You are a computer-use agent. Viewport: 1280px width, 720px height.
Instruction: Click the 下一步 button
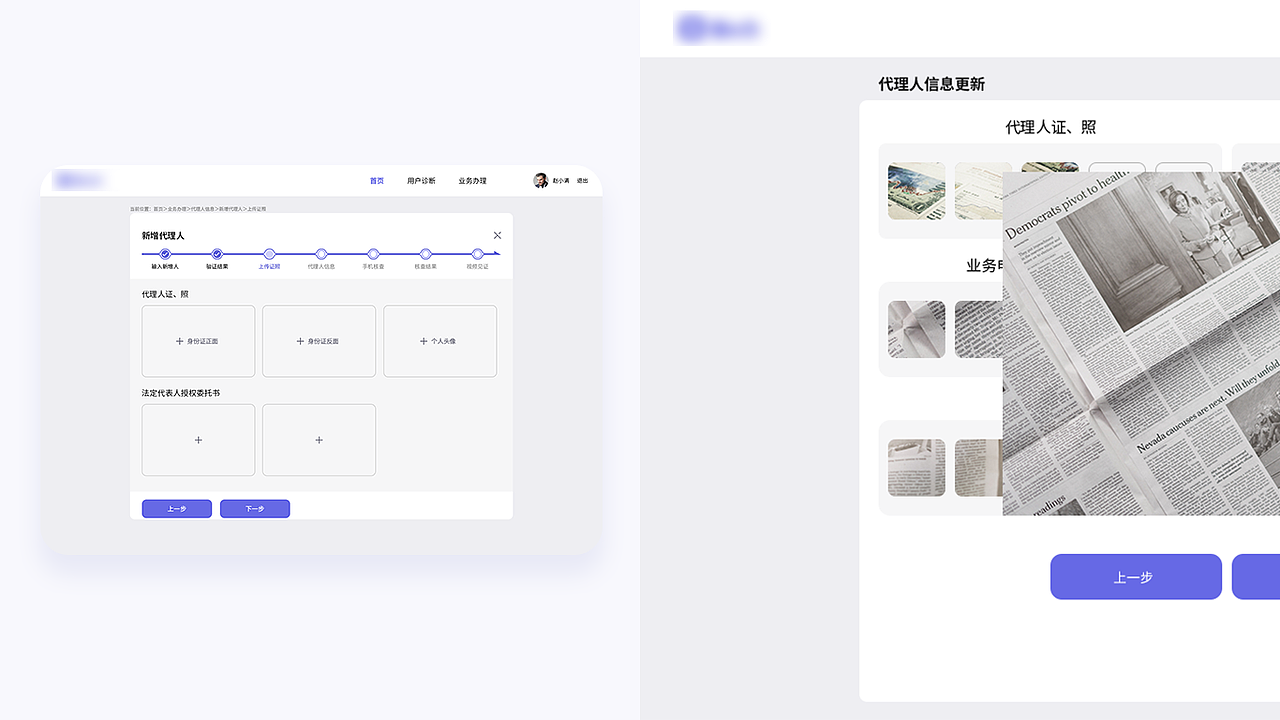[255, 508]
